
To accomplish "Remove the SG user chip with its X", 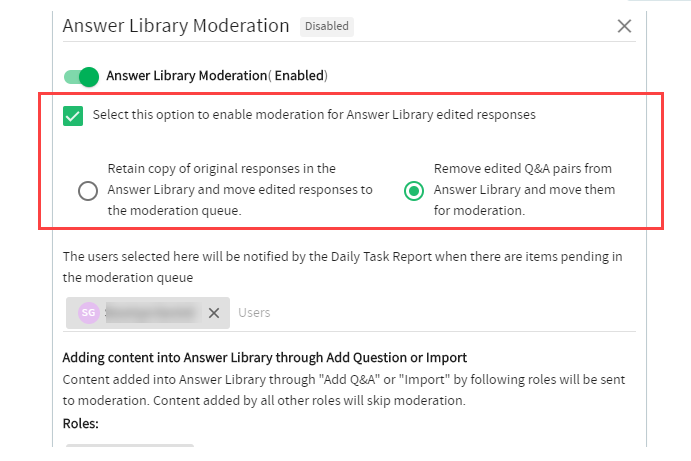I will 214,313.
